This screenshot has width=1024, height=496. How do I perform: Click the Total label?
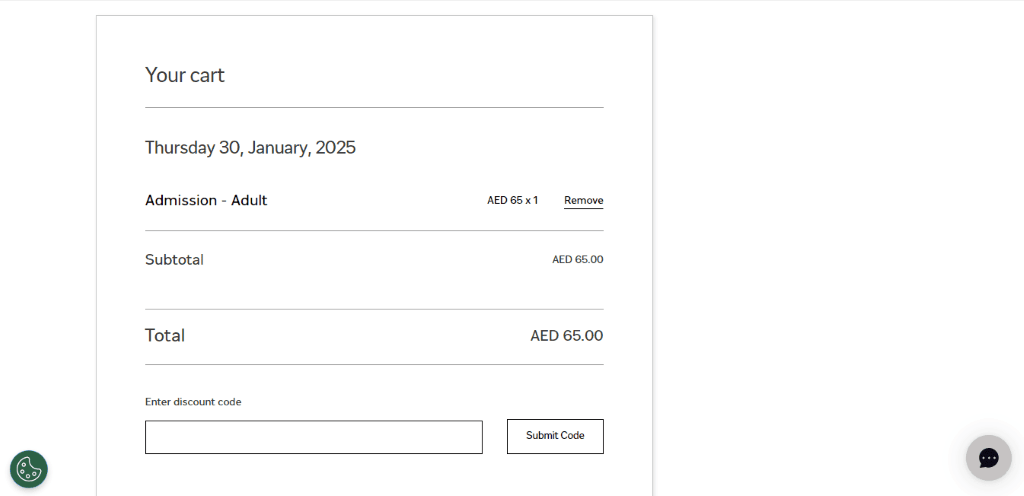pyautogui.click(x=165, y=335)
